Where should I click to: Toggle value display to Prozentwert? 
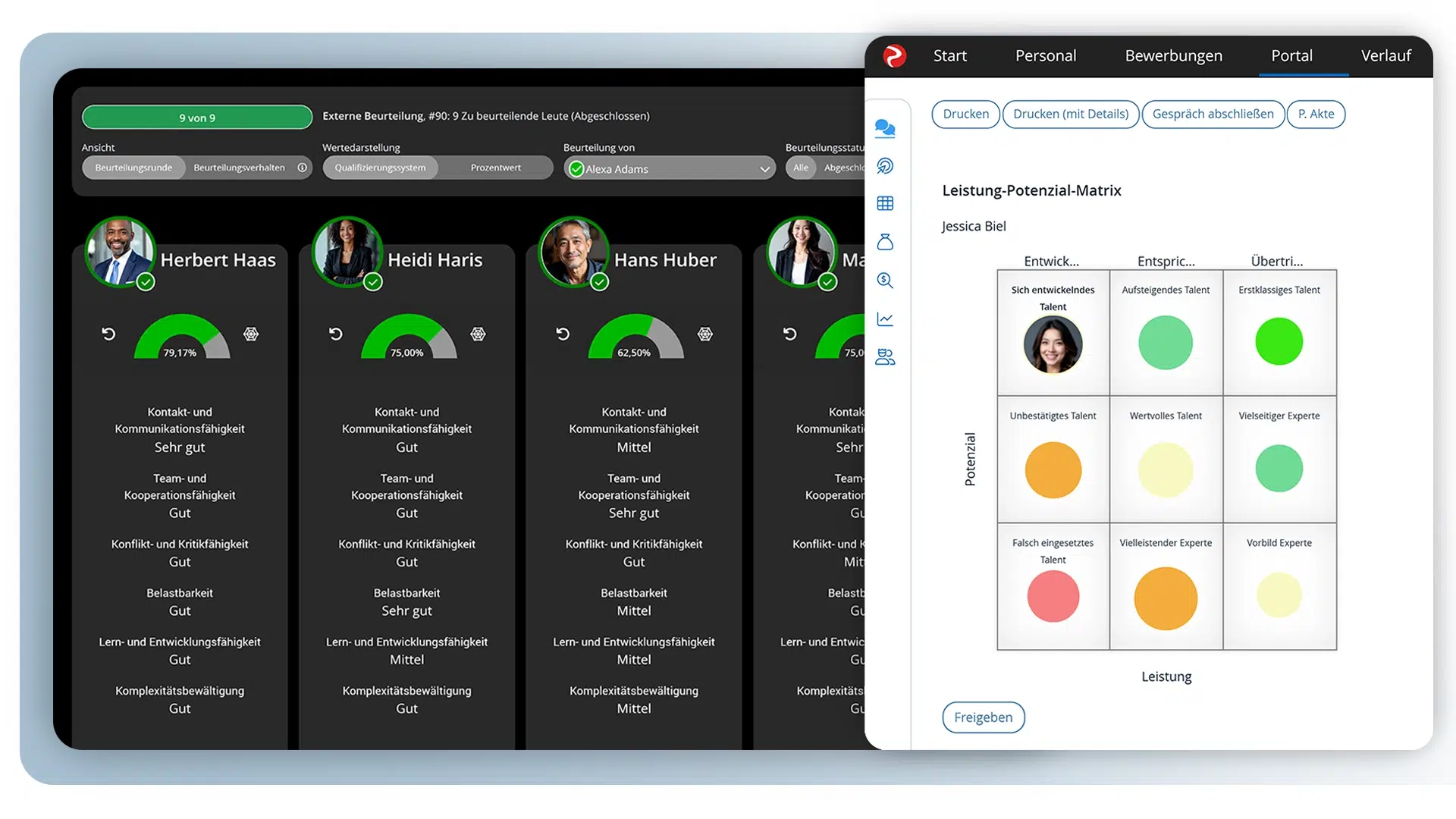pyautogui.click(x=495, y=168)
